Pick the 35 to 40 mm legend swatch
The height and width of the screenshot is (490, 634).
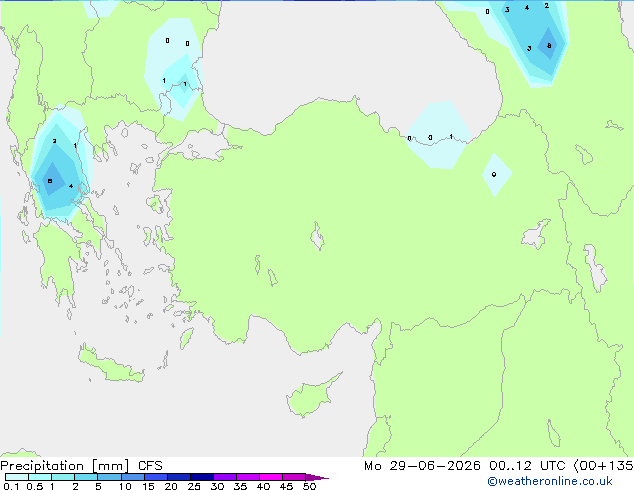248,477
